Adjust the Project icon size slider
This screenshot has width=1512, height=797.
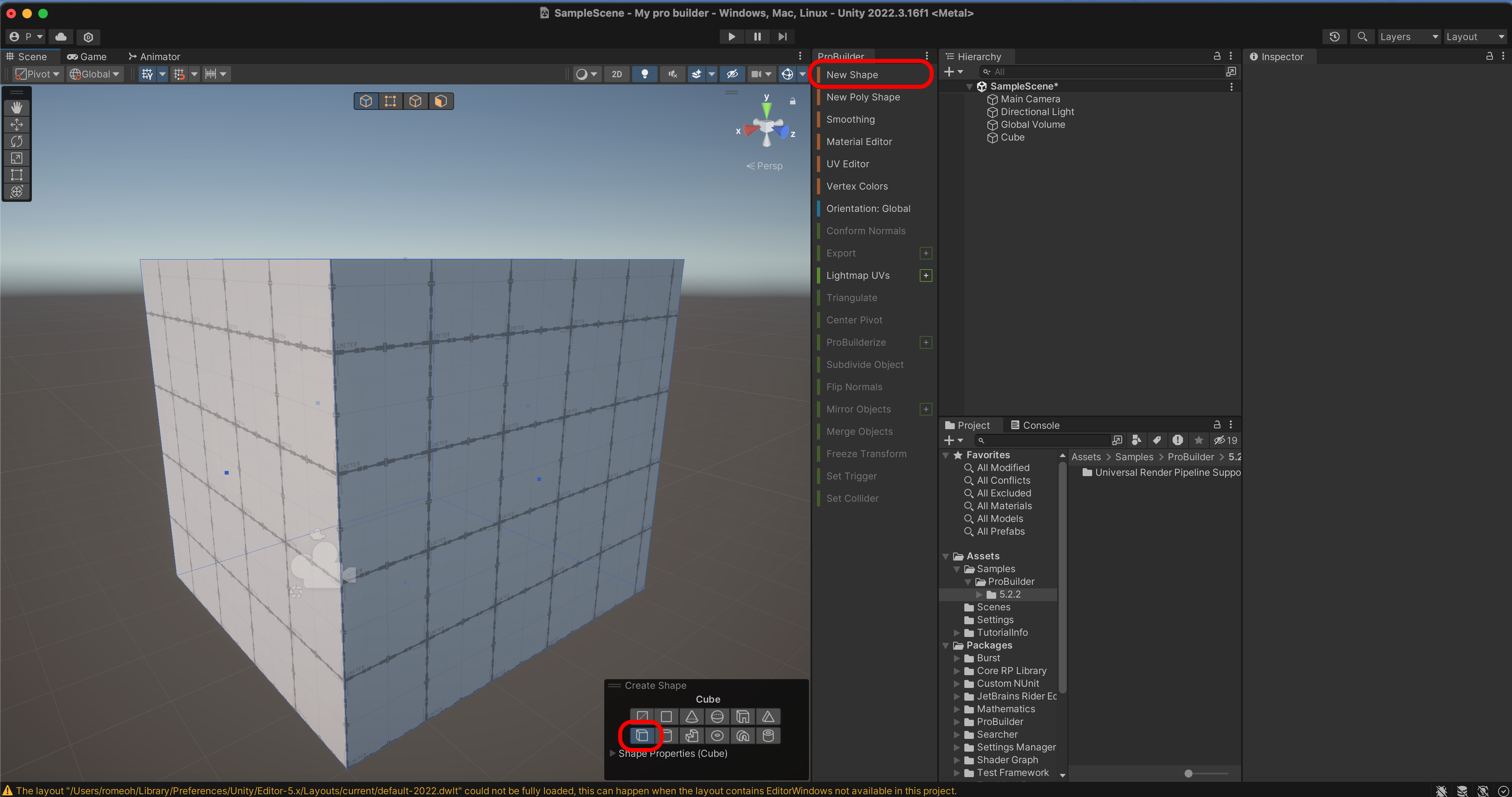point(1189,774)
